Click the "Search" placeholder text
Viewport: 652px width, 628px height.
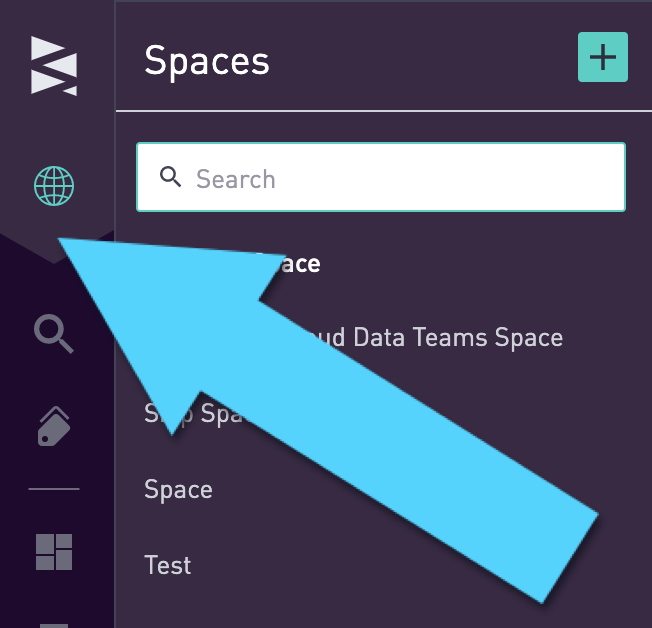[235, 179]
